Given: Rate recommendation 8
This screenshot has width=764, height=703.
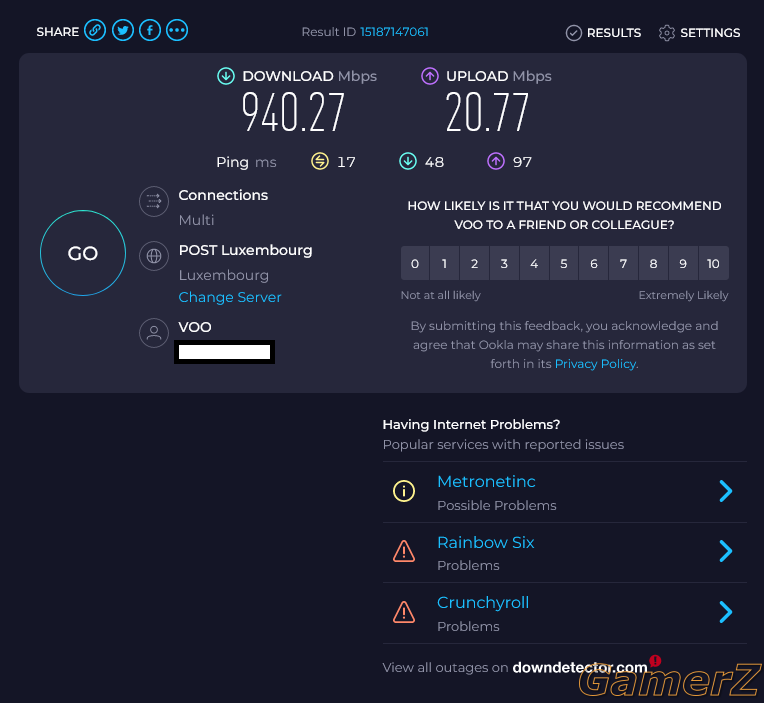Looking at the screenshot, I should [653, 264].
